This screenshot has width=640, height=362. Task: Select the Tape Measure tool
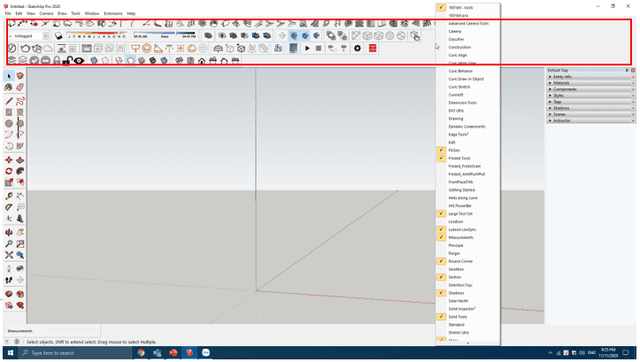[9, 196]
